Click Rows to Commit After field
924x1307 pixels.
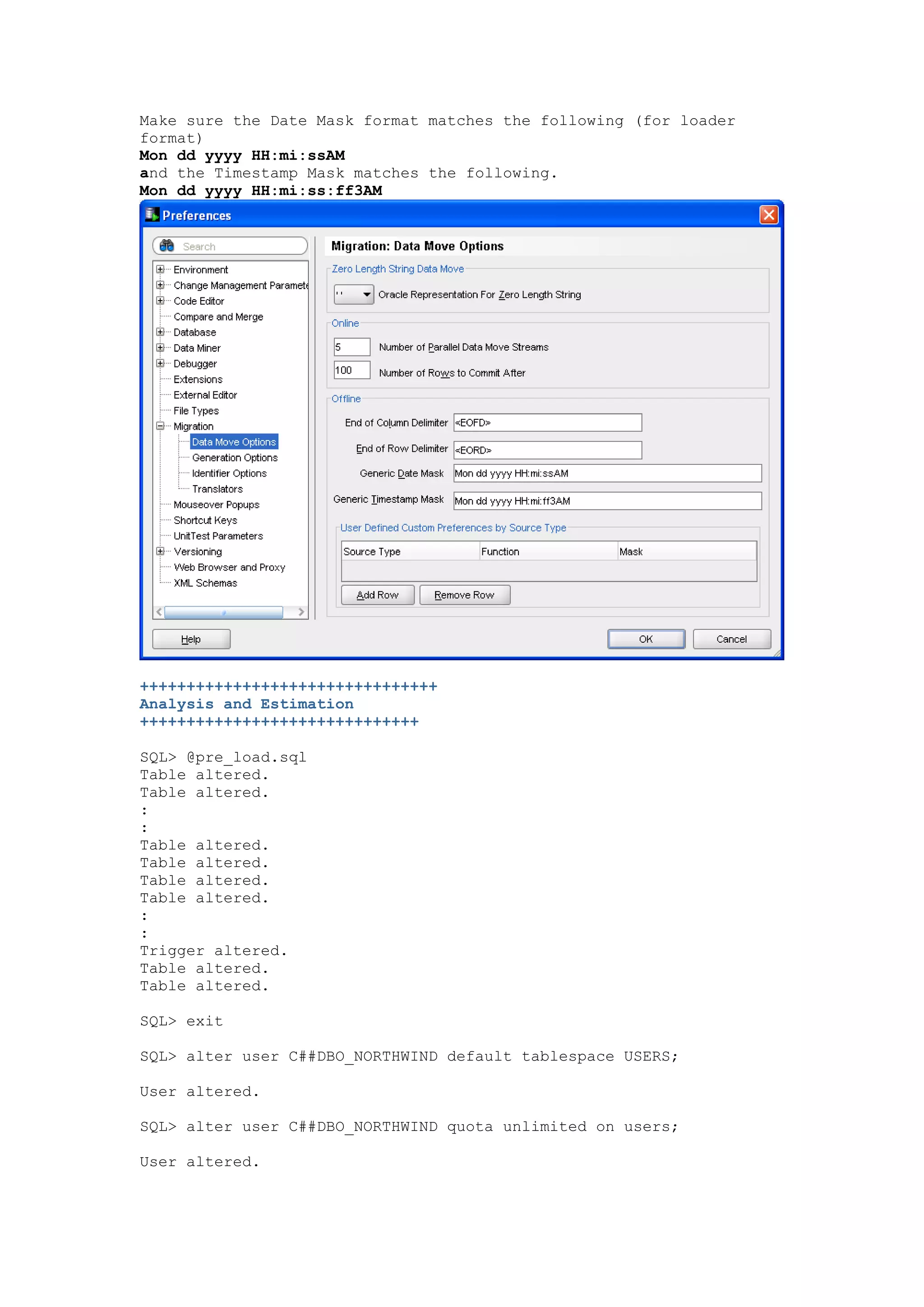[x=351, y=370]
